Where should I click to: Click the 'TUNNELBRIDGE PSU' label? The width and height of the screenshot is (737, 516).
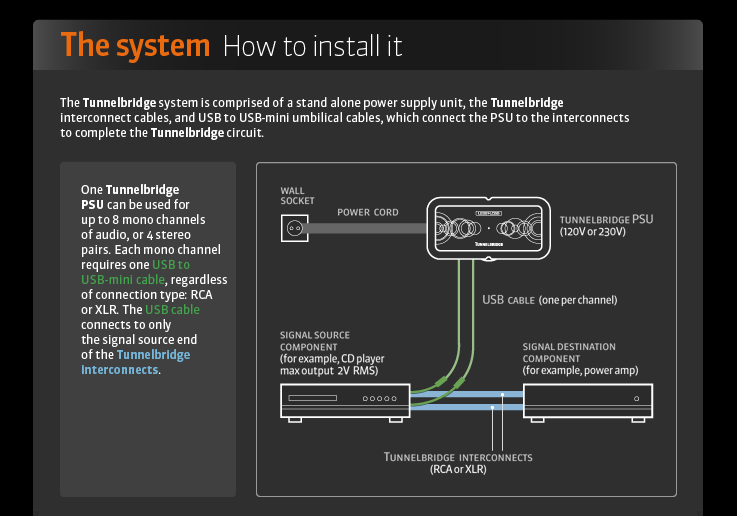tap(606, 219)
